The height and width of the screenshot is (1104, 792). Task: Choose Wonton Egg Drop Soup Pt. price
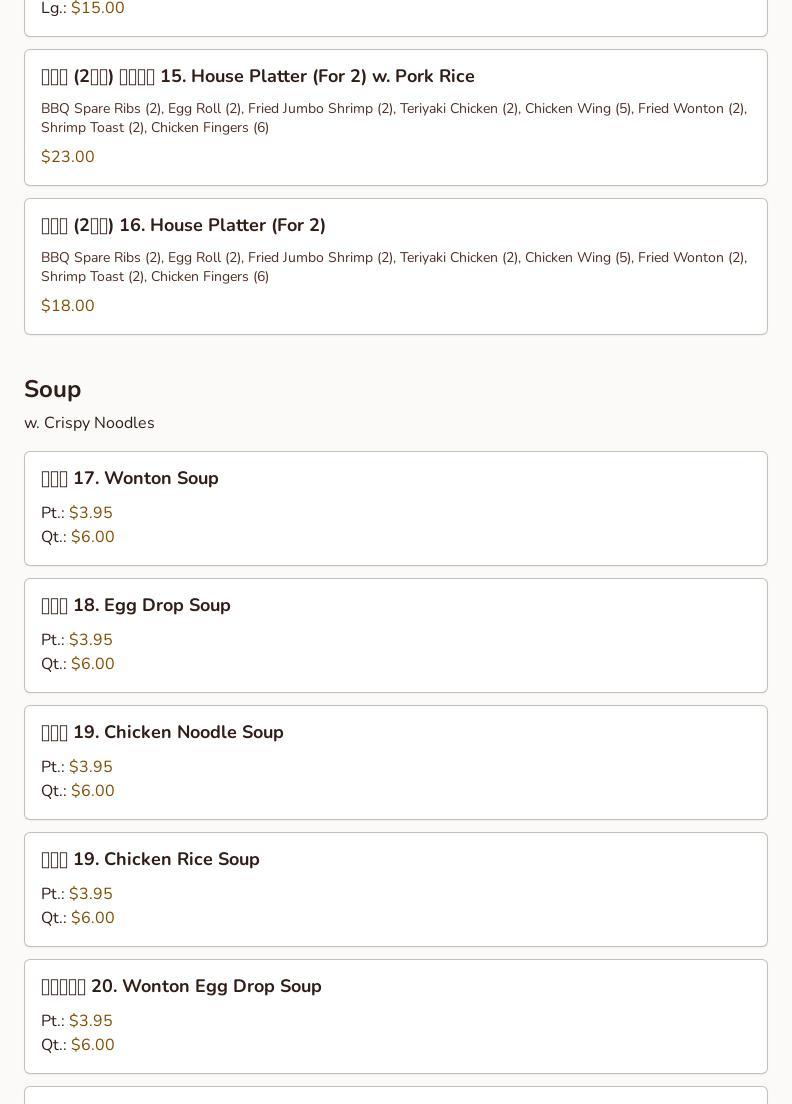[91, 1021]
